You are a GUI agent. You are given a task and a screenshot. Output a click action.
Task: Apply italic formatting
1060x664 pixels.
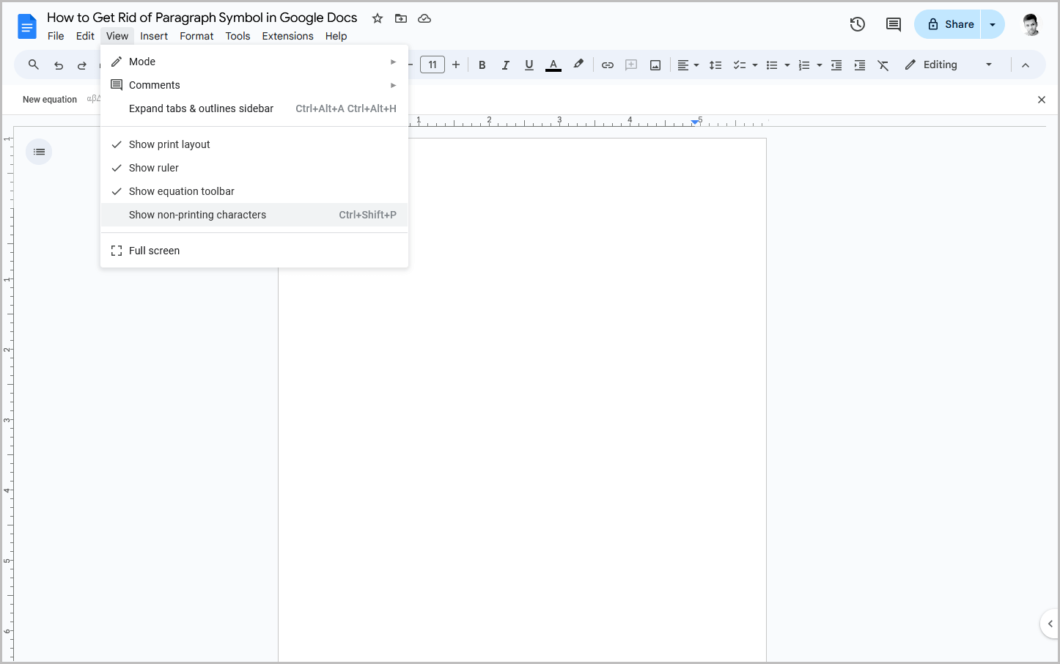click(505, 65)
